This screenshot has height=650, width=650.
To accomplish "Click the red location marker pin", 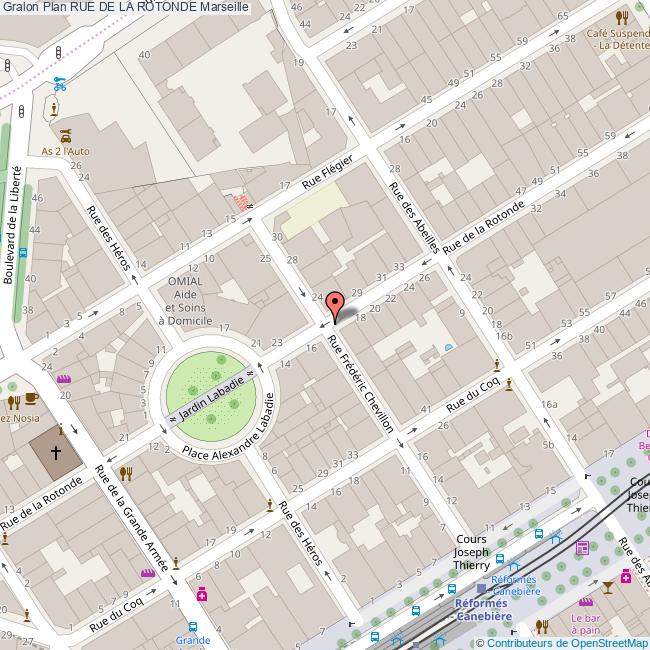I will 336,306.
